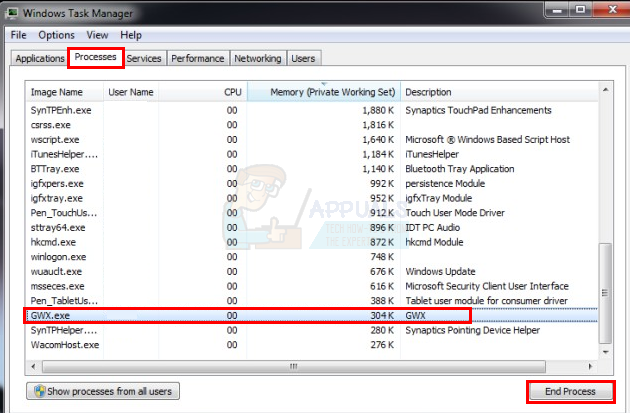Switch to the Performance tab

pyautogui.click(x=198, y=58)
